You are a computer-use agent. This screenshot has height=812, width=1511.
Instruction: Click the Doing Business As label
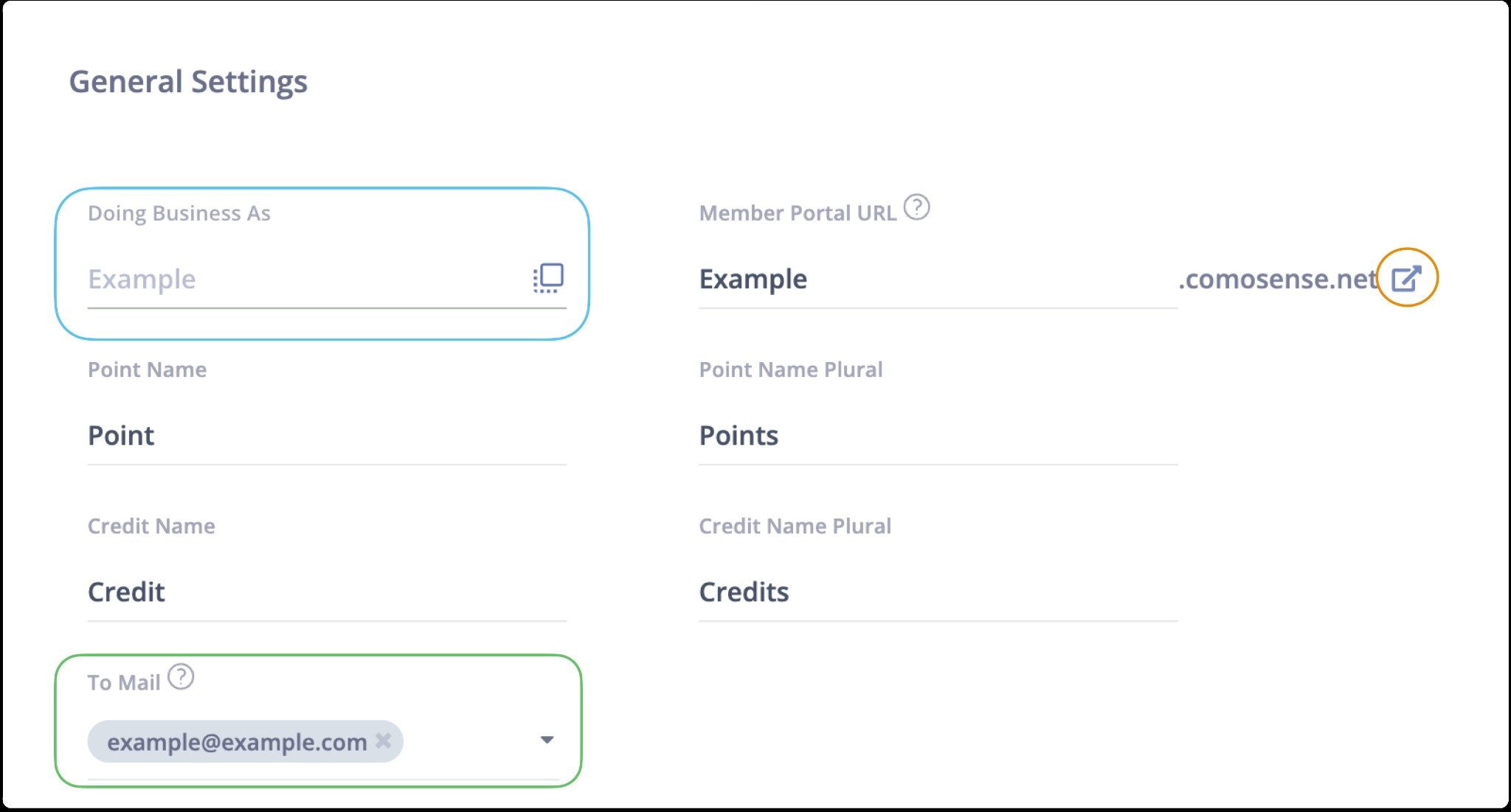point(179,213)
